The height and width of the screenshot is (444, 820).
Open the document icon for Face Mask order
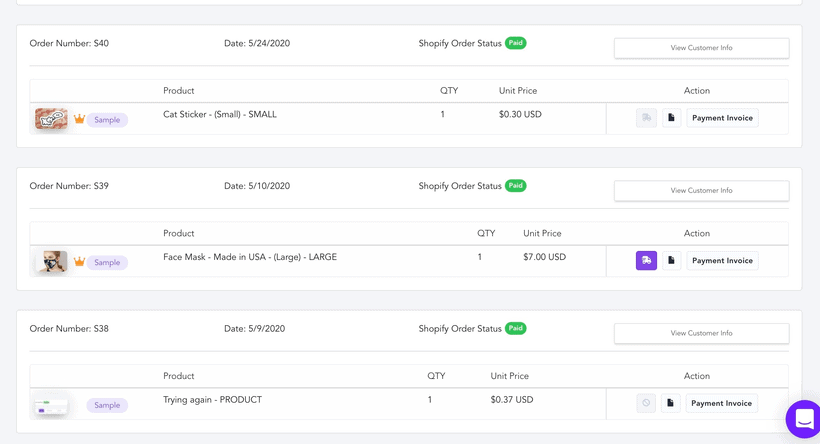point(671,260)
